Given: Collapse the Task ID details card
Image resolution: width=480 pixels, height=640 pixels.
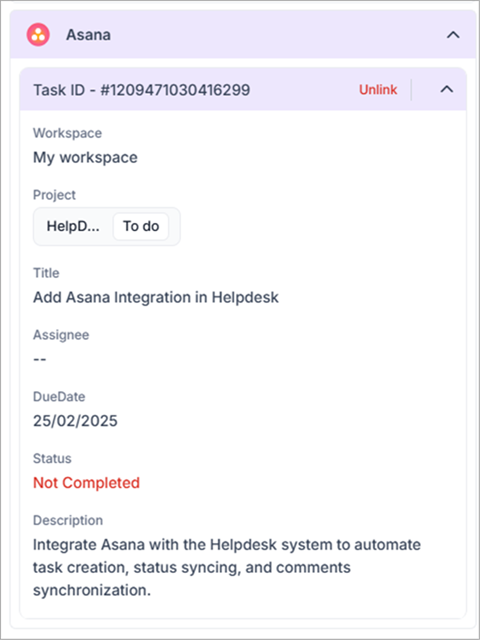Looking at the screenshot, I should [447, 89].
